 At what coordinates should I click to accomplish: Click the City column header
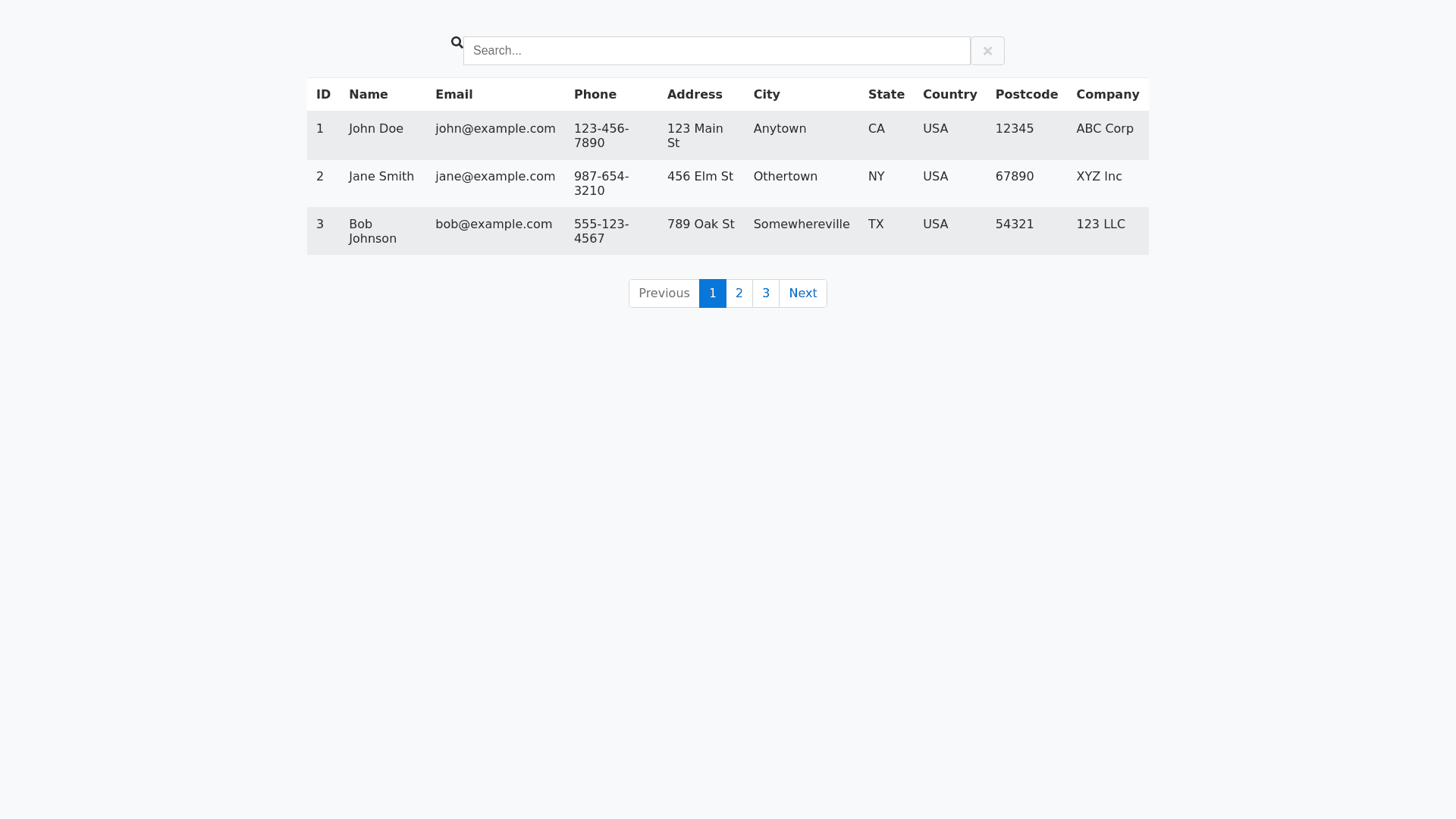[766, 95]
